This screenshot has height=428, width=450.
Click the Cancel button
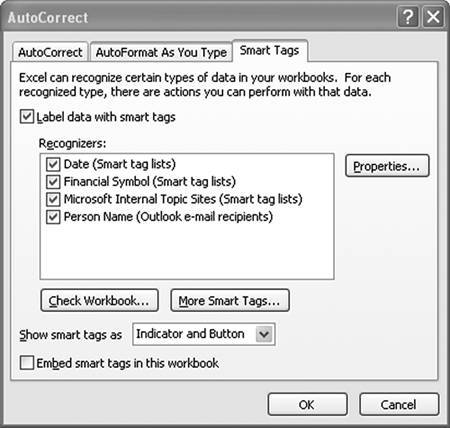pos(399,404)
